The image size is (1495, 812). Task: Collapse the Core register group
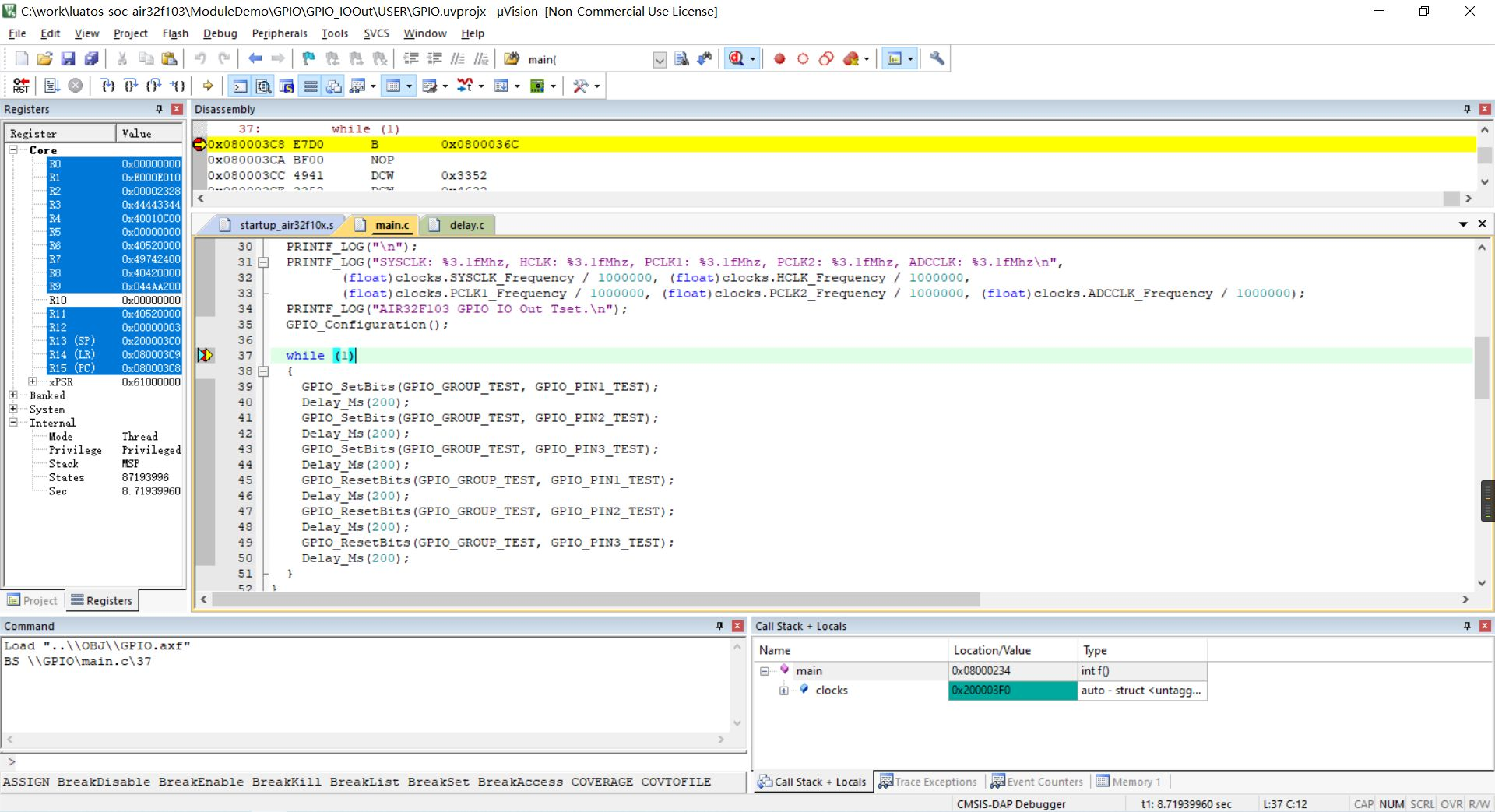(x=13, y=149)
